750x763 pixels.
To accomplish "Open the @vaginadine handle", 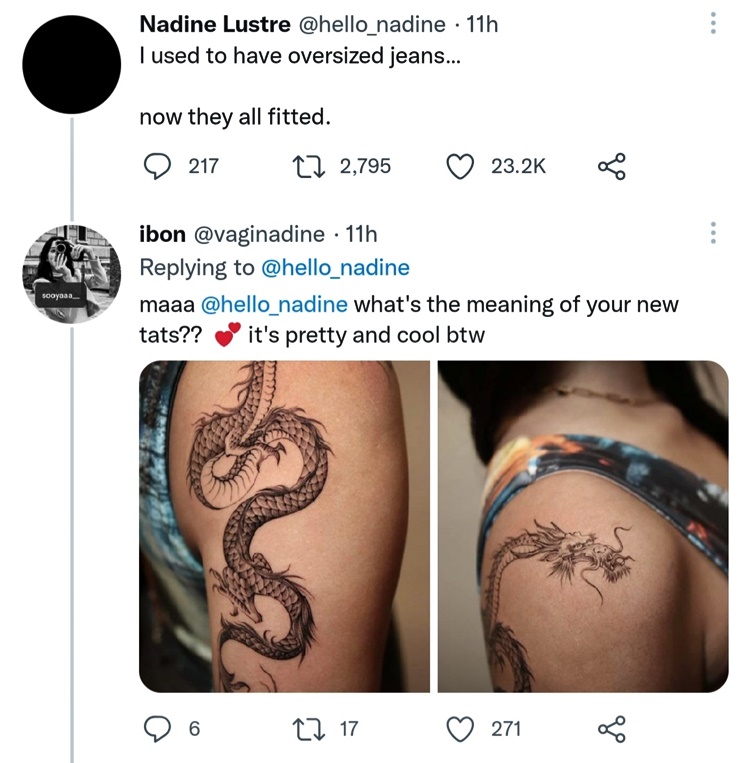I will pyautogui.click(x=258, y=234).
